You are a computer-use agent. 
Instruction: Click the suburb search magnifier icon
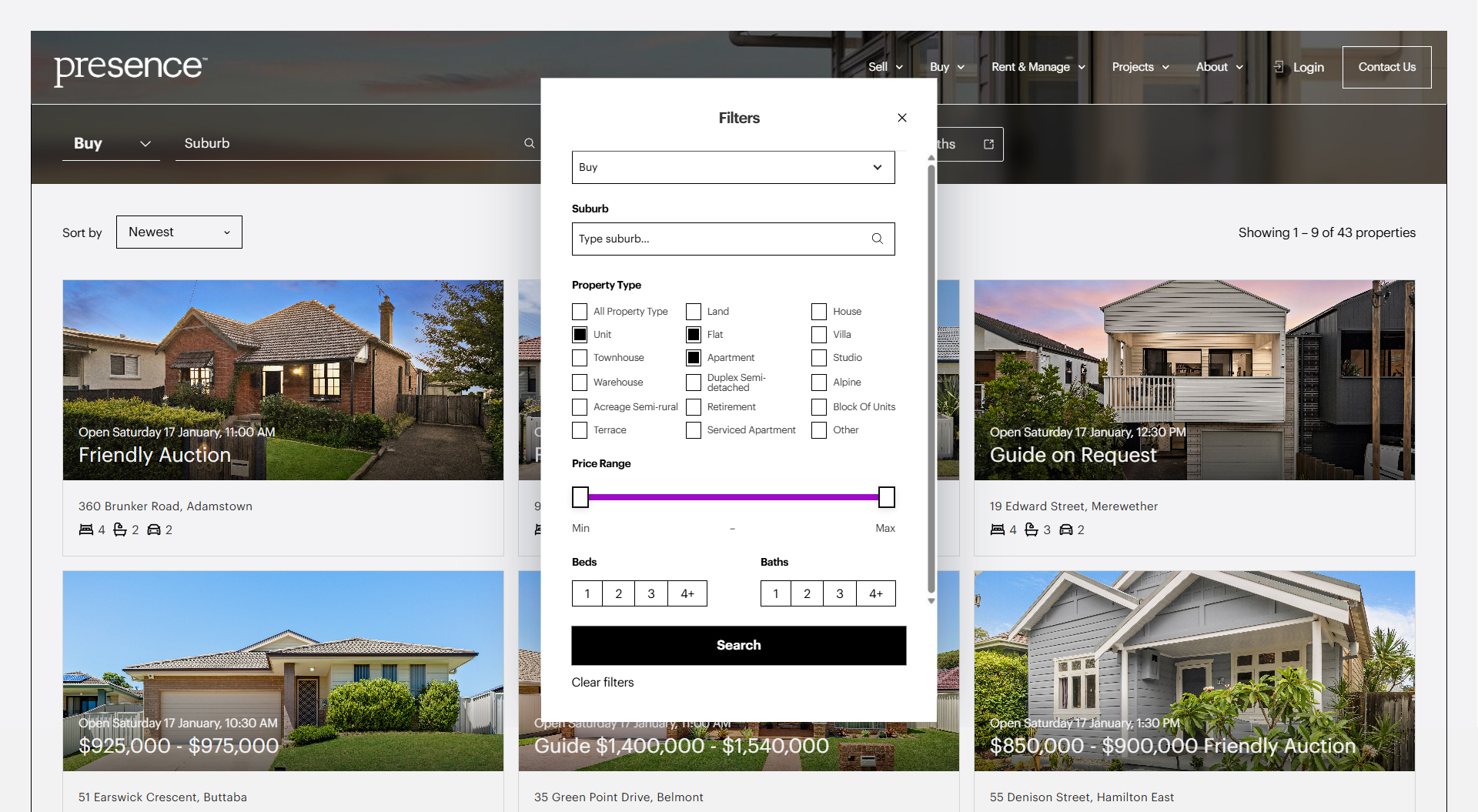877,239
